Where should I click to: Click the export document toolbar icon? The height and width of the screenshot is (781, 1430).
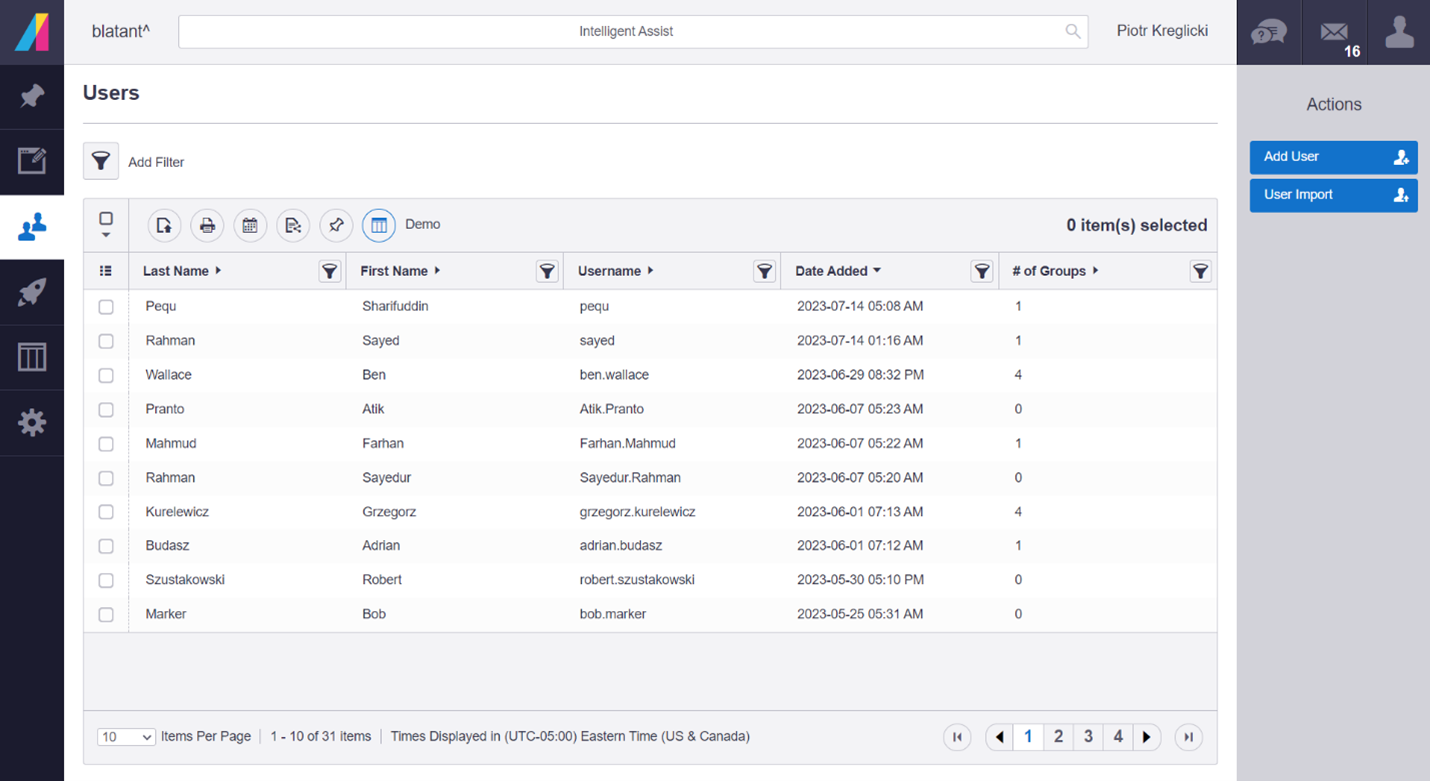pyautogui.click(x=165, y=225)
